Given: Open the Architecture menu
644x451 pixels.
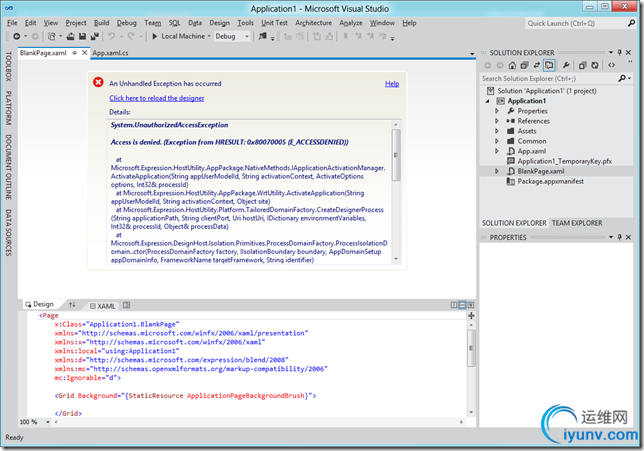Looking at the screenshot, I should [313, 23].
